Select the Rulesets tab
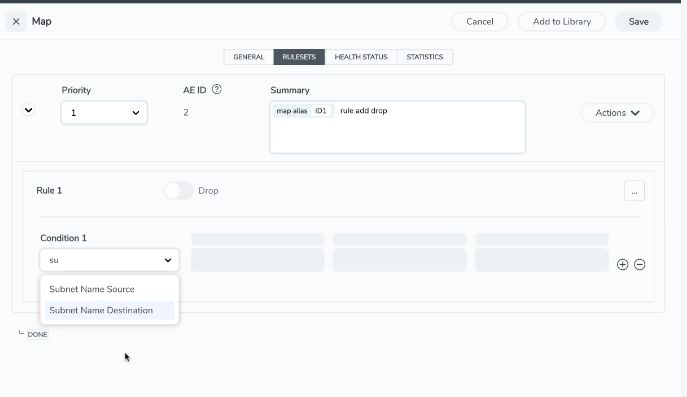 click(299, 57)
